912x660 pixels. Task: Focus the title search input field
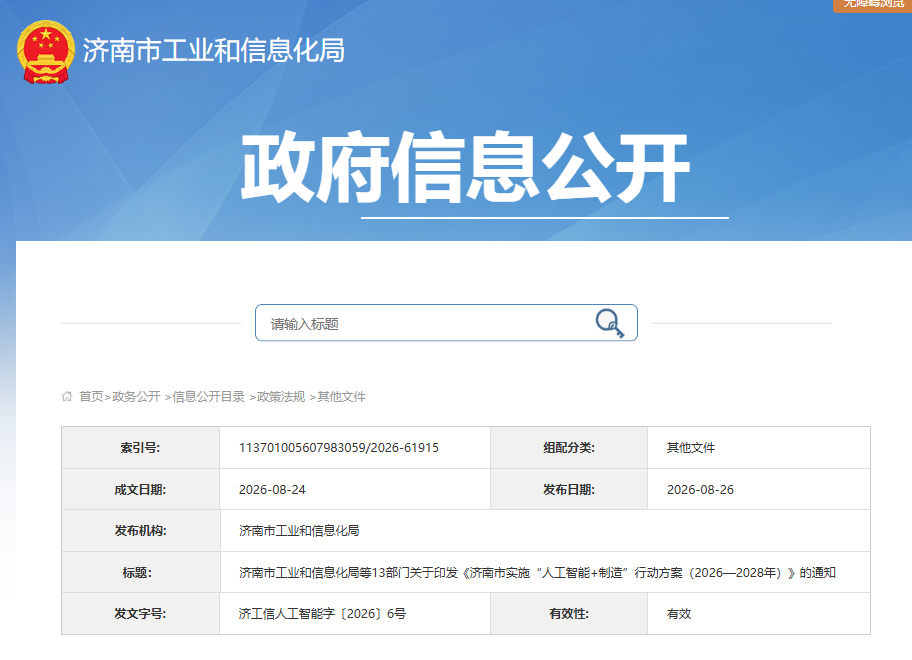coord(446,323)
